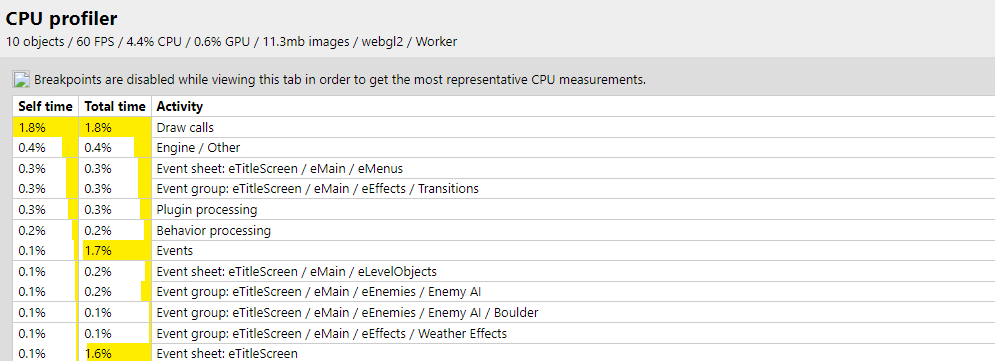Click the Plugin processing row
Image resolution: width=995 pixels, height=361 pixels.
click(x=504, y=209)
